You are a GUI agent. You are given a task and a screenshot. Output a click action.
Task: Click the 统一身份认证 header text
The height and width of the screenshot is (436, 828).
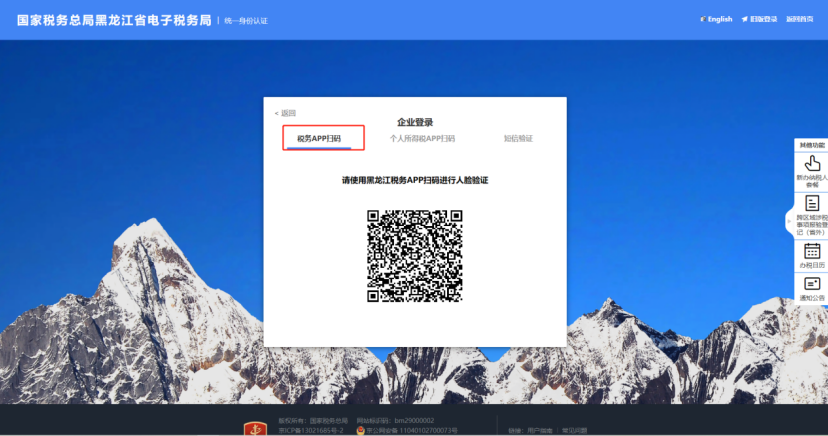coord(246,21)
